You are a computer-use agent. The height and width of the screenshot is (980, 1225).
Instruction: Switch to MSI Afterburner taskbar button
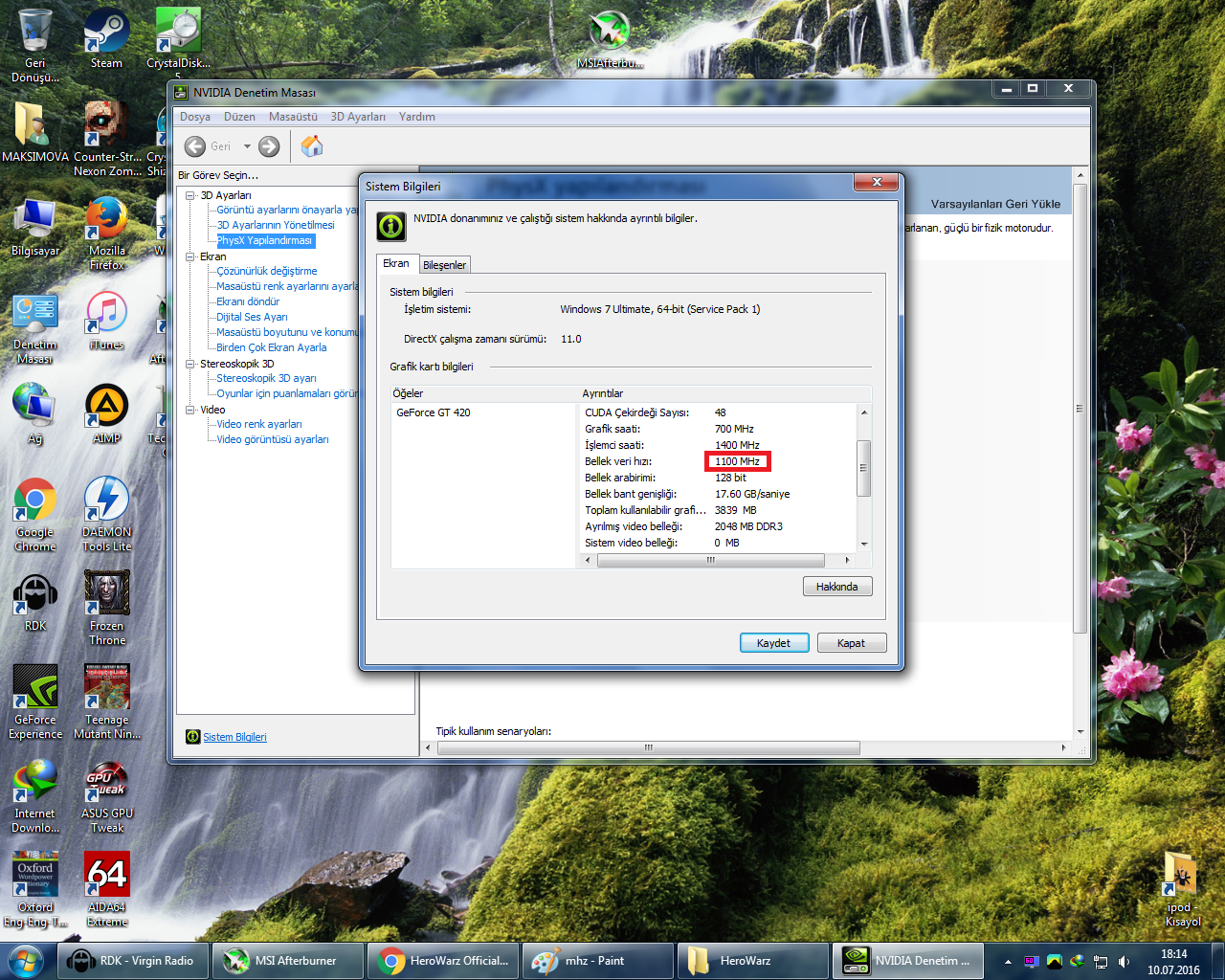287,961
